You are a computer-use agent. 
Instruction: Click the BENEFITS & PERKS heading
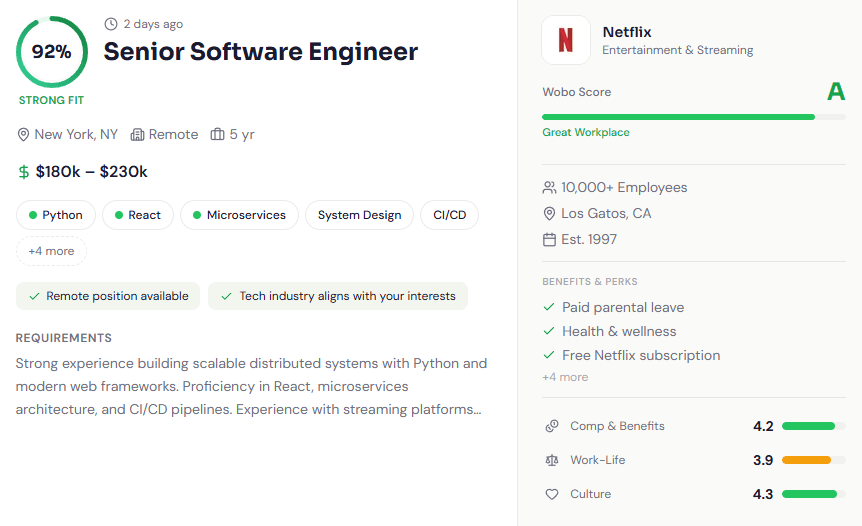click(590, 281)
